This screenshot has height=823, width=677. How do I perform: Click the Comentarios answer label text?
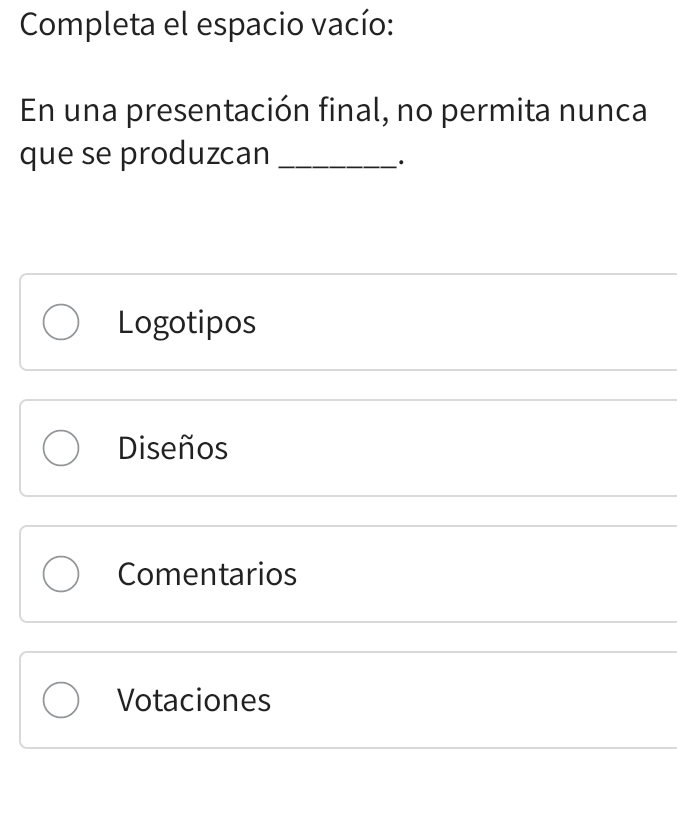click(207, 575)
